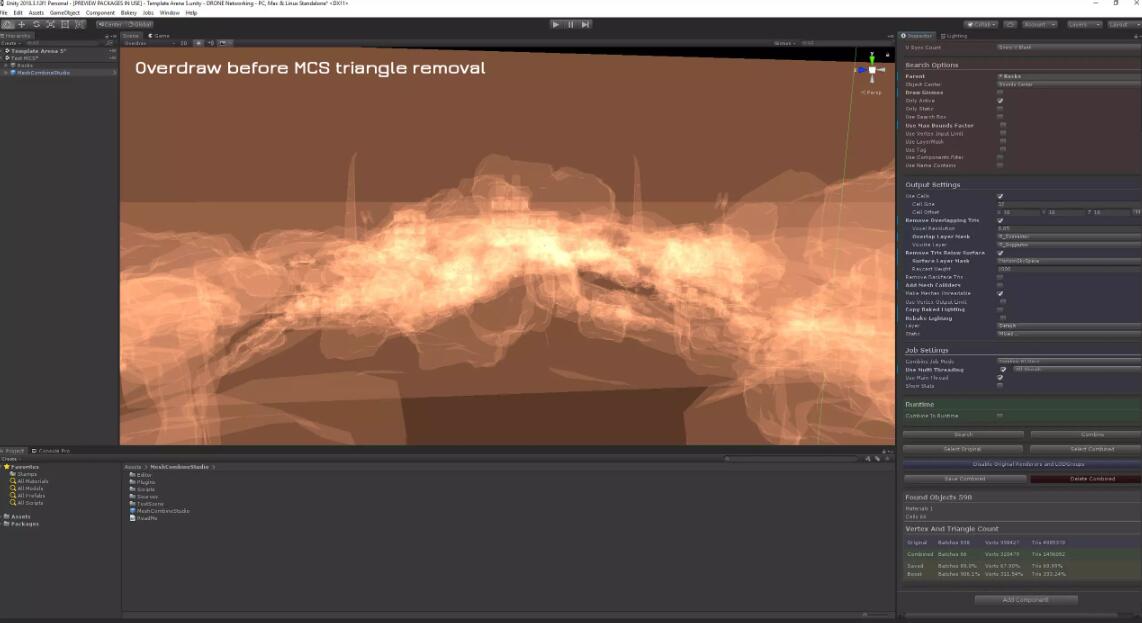Click the Cell Size input field
Viewport: 1142px width, 623px height.
coord(1067,204)
